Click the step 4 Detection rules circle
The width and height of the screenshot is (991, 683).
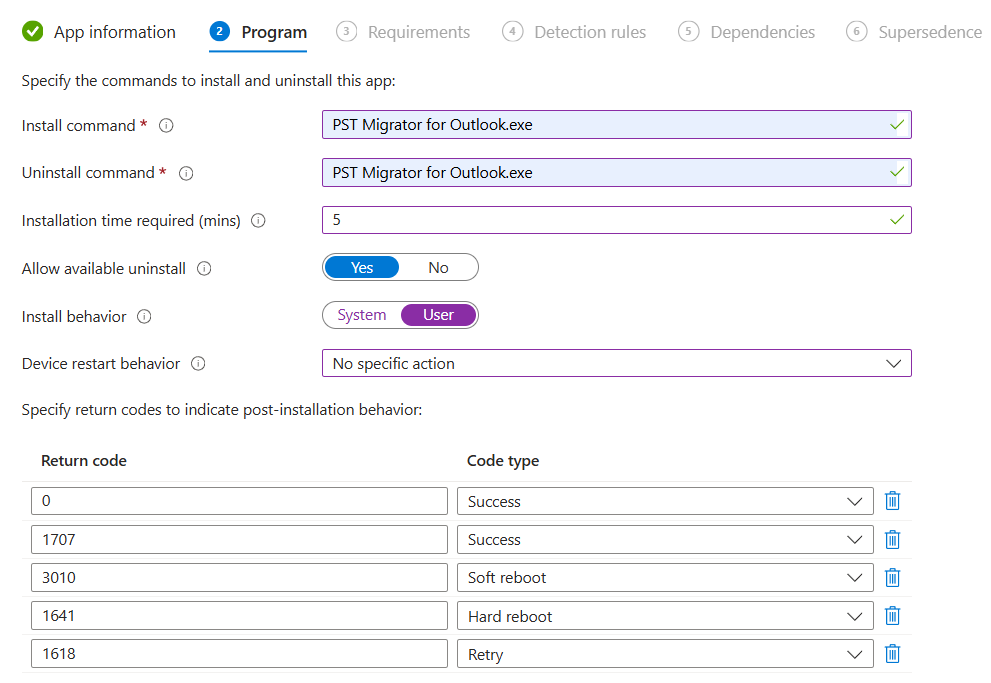coord(513,31)
